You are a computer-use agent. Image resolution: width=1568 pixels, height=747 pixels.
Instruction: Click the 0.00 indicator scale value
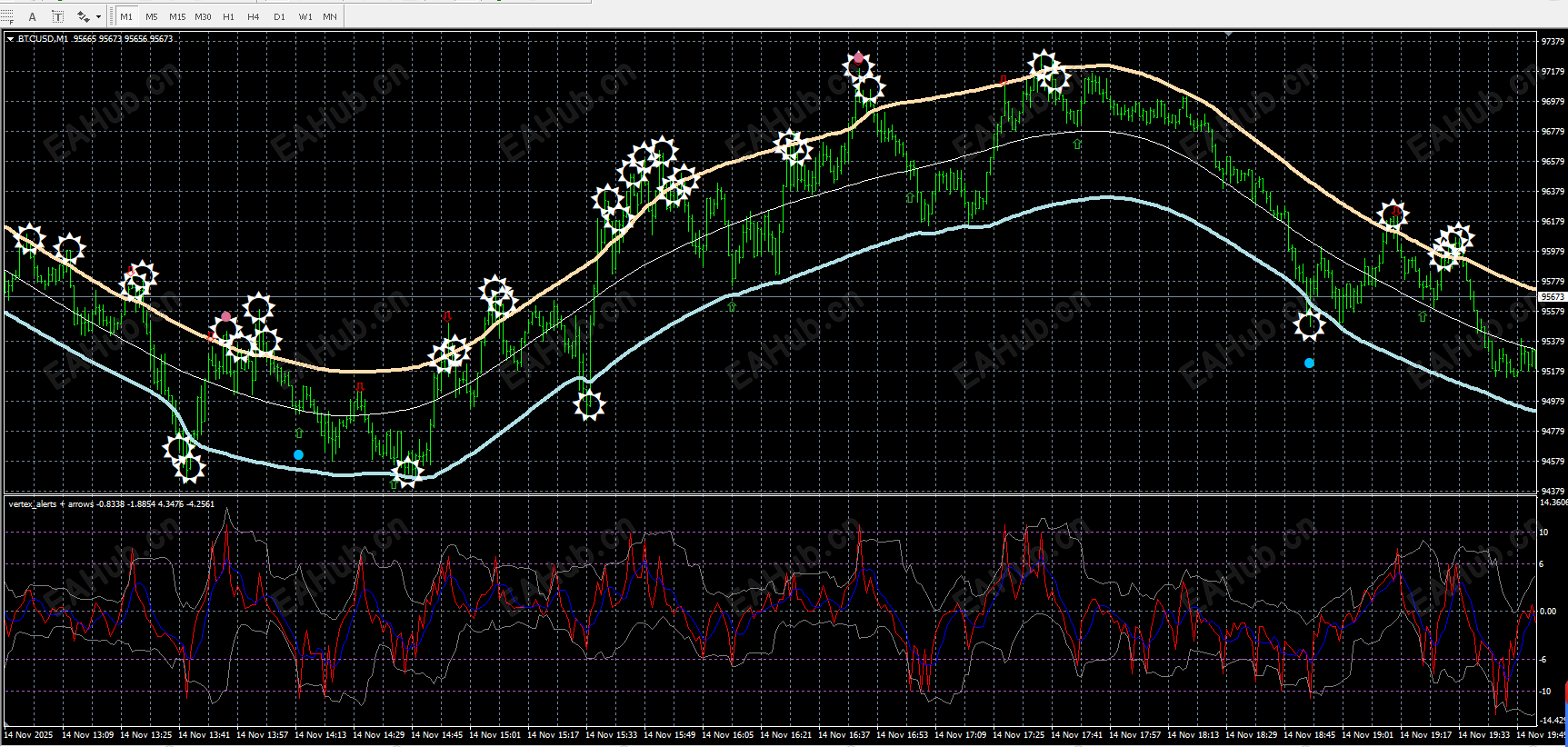[1549, 612]
